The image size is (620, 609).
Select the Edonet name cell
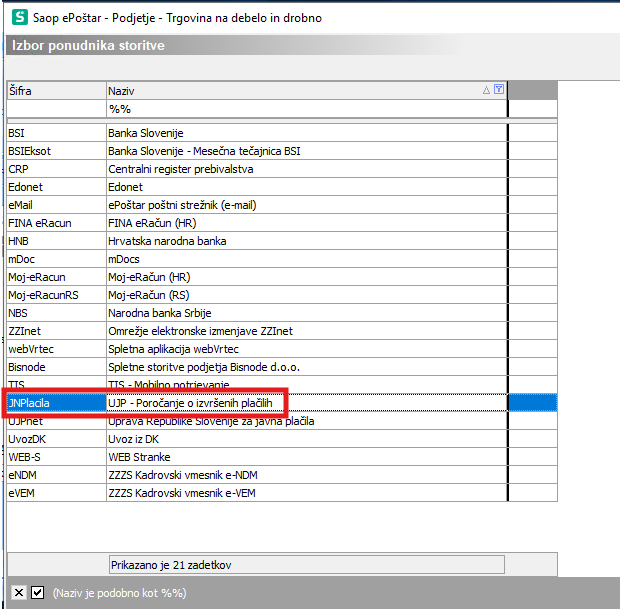(307, 187)
